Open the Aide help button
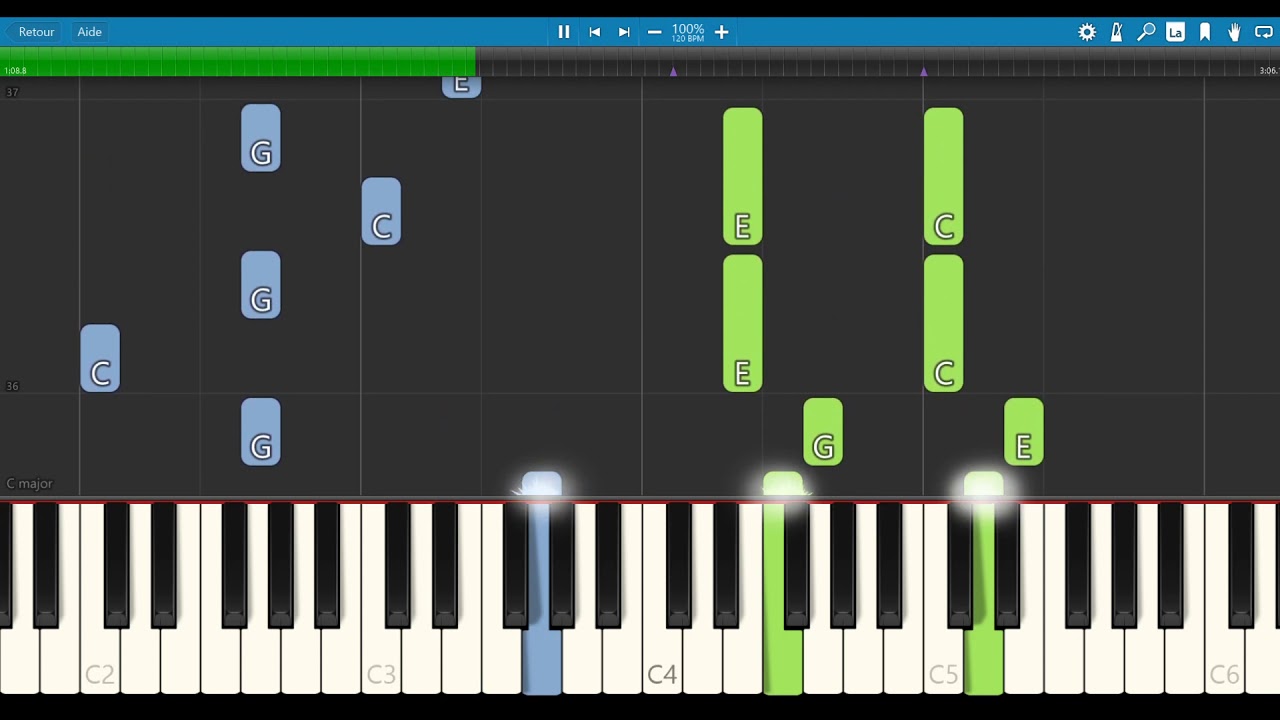Image resolution: width=1280 pixels, height=720 pixels. click(x=89, y=32)
